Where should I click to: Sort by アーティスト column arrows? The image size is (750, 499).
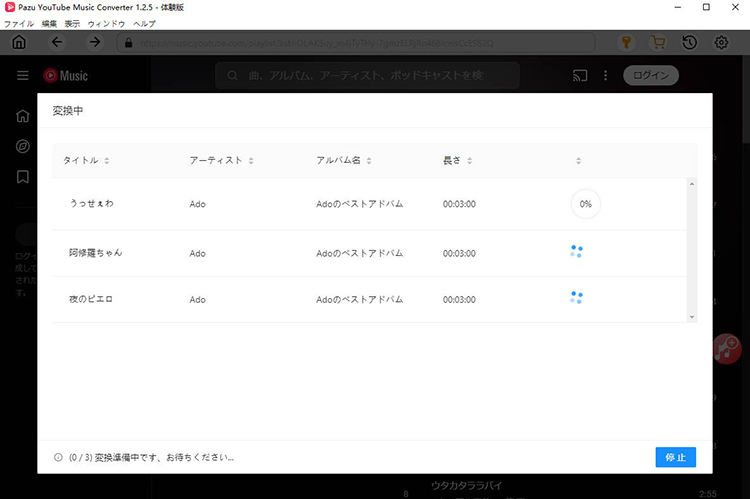click(251, 161)
